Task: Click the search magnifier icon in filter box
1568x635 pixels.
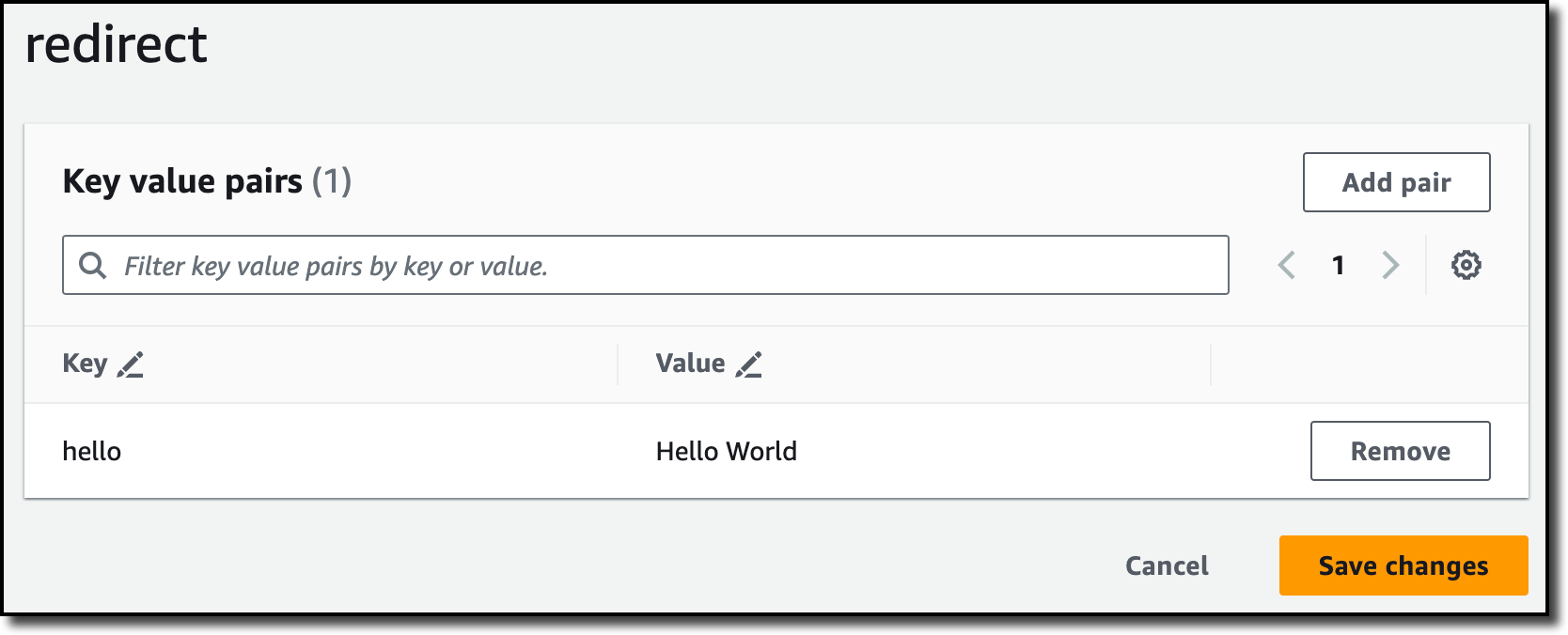Action: pos(92,266)
